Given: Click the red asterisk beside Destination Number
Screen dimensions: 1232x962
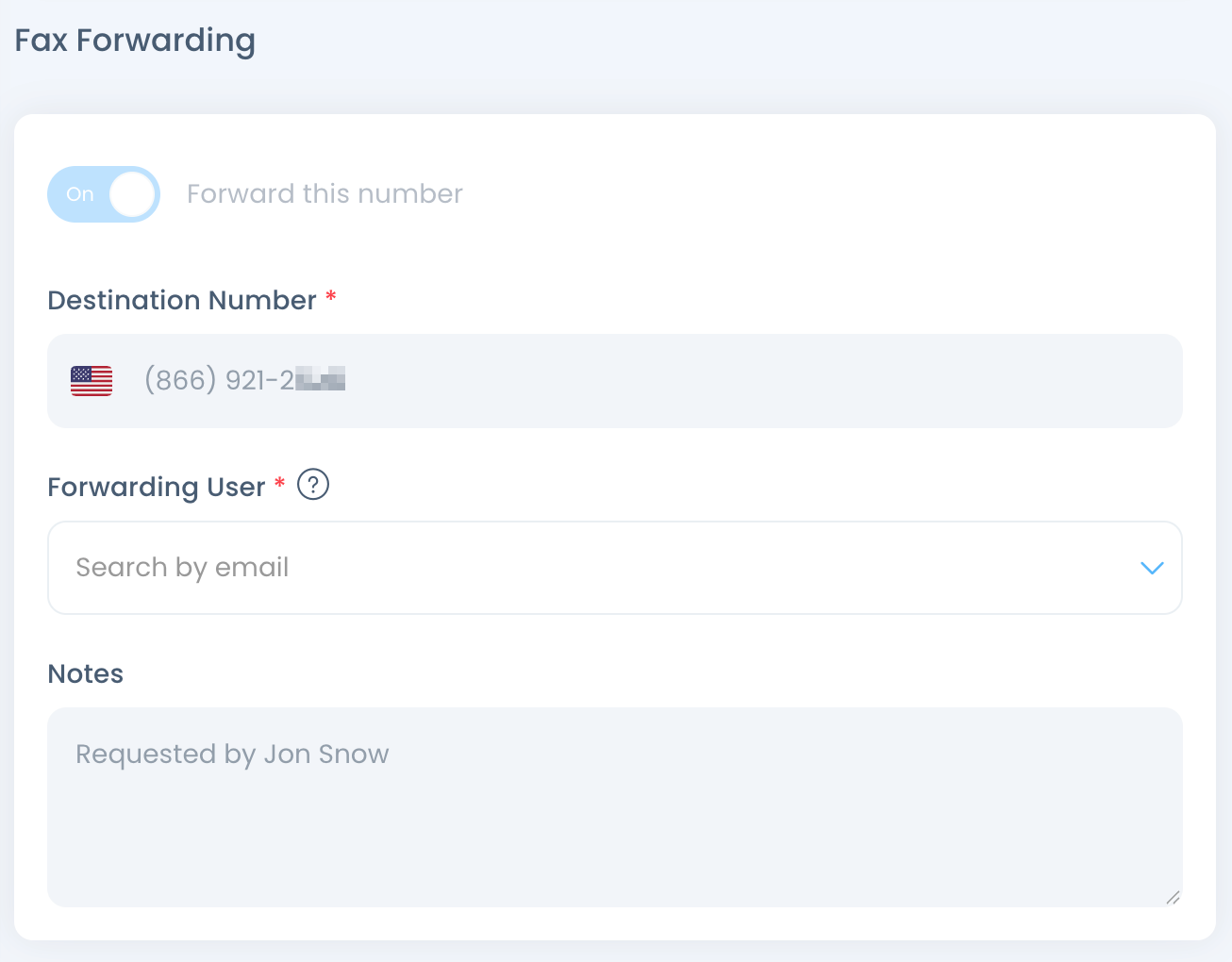Looking at the screenshot, I should click(331, 297).
